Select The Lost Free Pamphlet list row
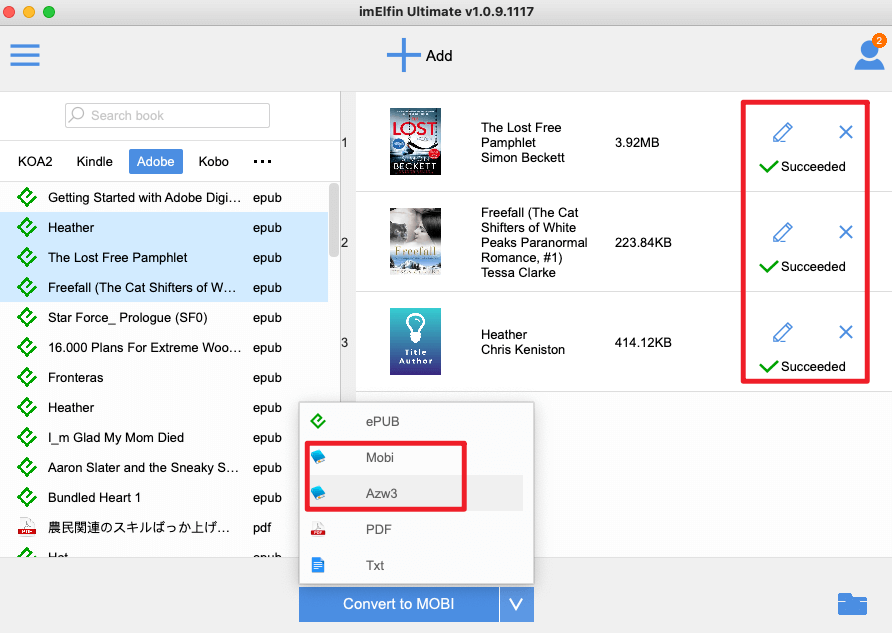The image size is (892, 633). (164, 258)
